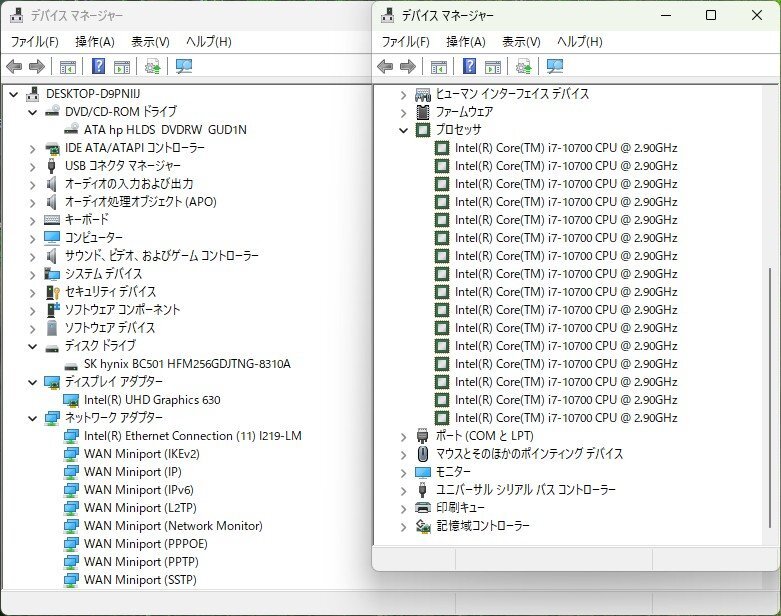Click scan hardware monitor icon in right window
The width and height of the screenshot is (781, 616).
click(x=555, y=66)
